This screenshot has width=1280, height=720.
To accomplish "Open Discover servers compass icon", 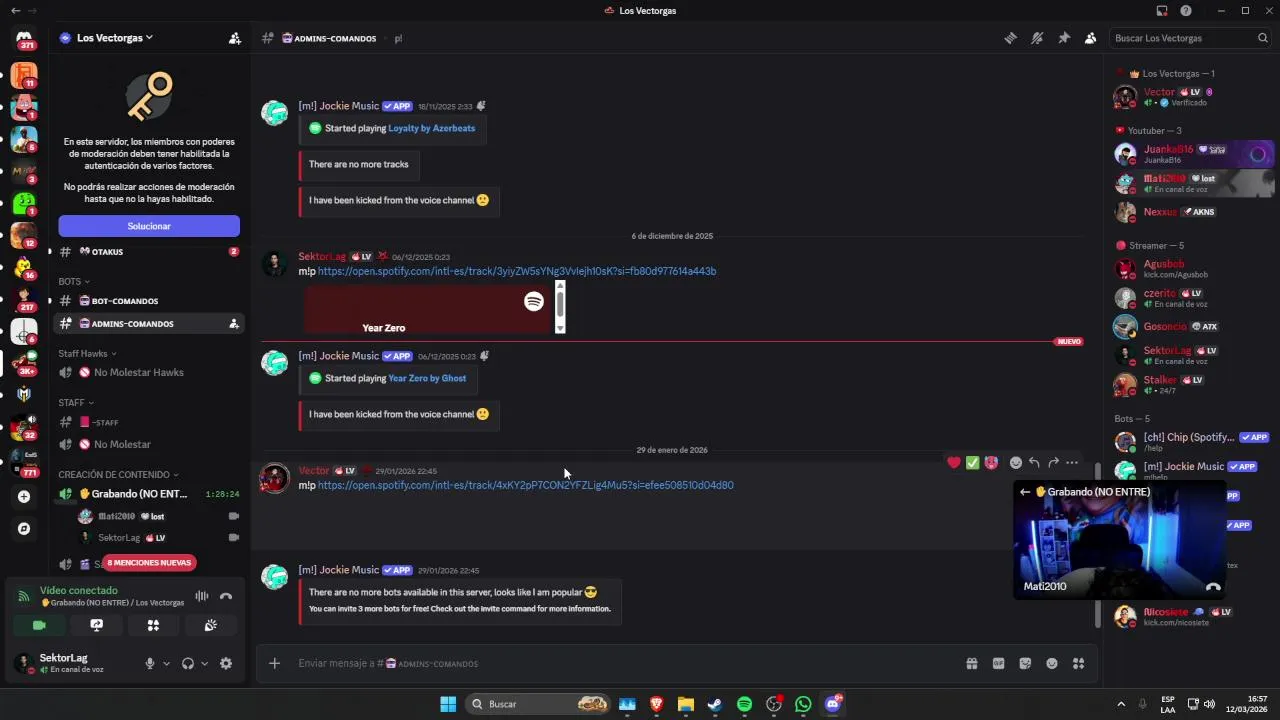I will [x=24, y=528].
